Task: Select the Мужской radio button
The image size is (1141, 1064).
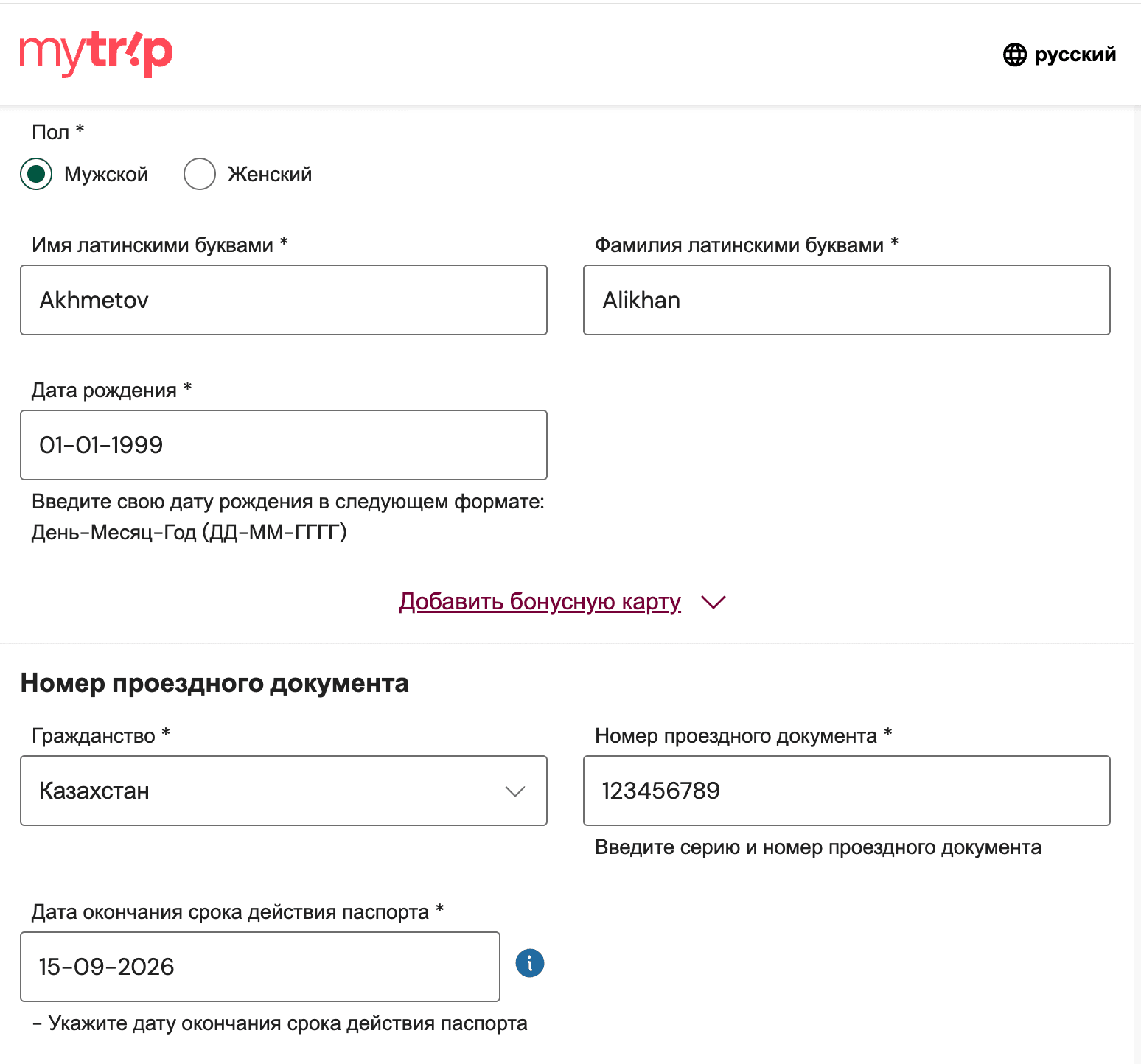Action: pyautogui.click(x=36, y=175)
